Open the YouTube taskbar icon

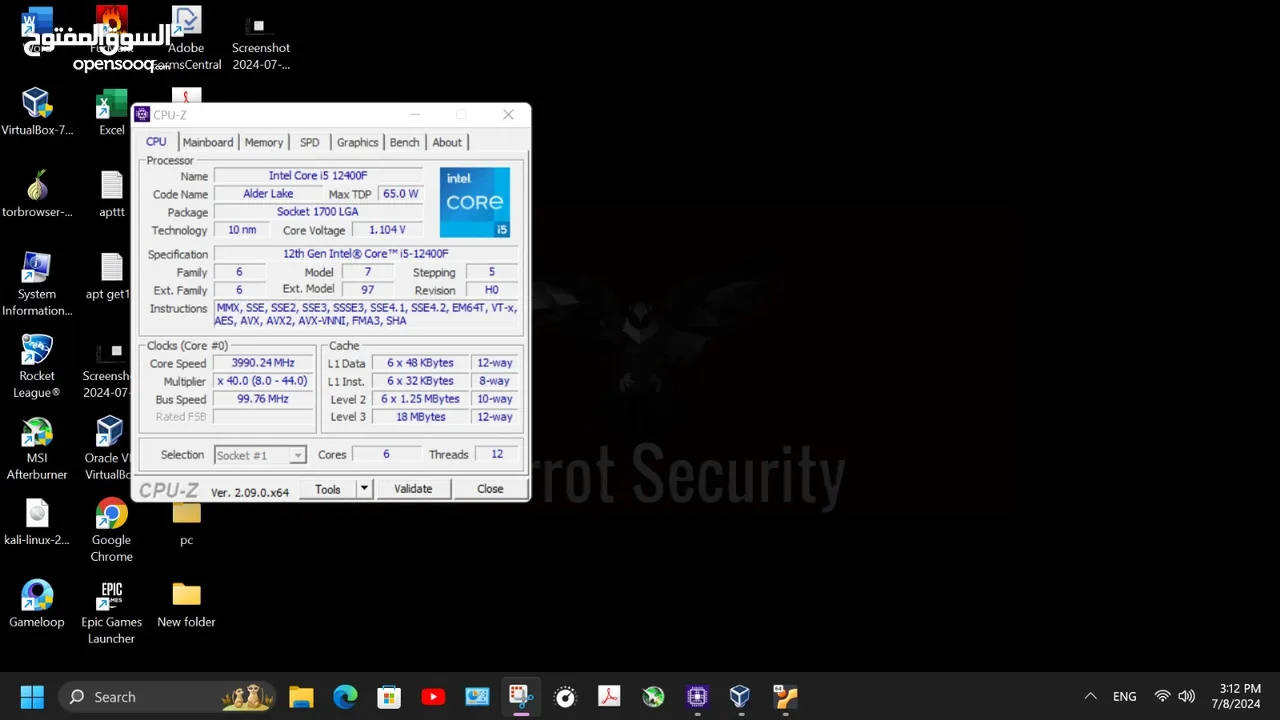tap(433, 696)
